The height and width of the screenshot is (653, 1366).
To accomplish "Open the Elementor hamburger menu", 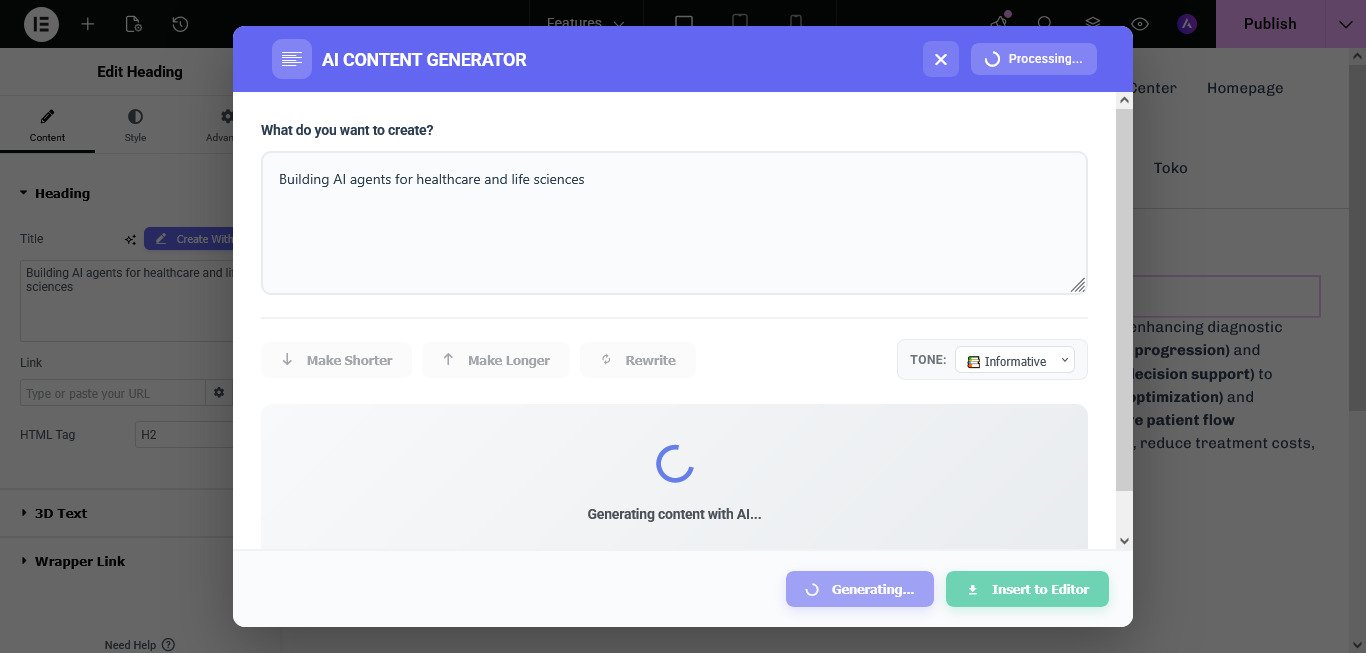I will coord(41,24).
